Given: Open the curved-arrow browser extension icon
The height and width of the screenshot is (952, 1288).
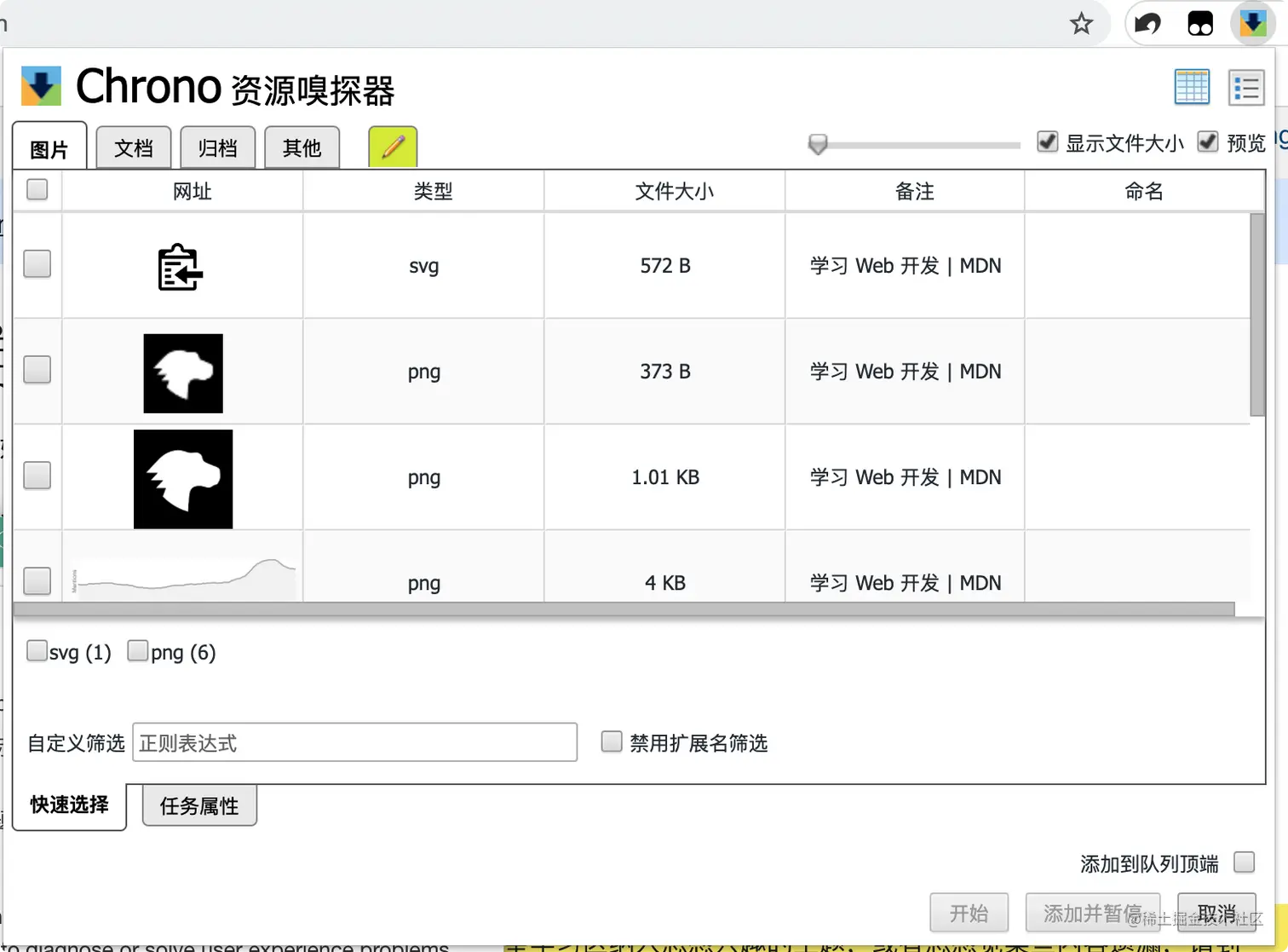Looking at the screenshot, I should pos(1147,24).
